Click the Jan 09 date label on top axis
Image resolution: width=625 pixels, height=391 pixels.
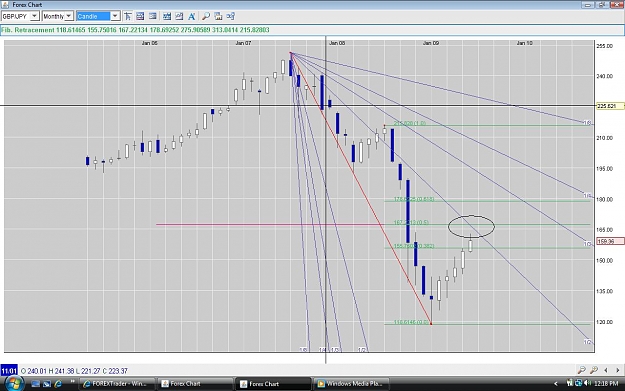(430, 43)
